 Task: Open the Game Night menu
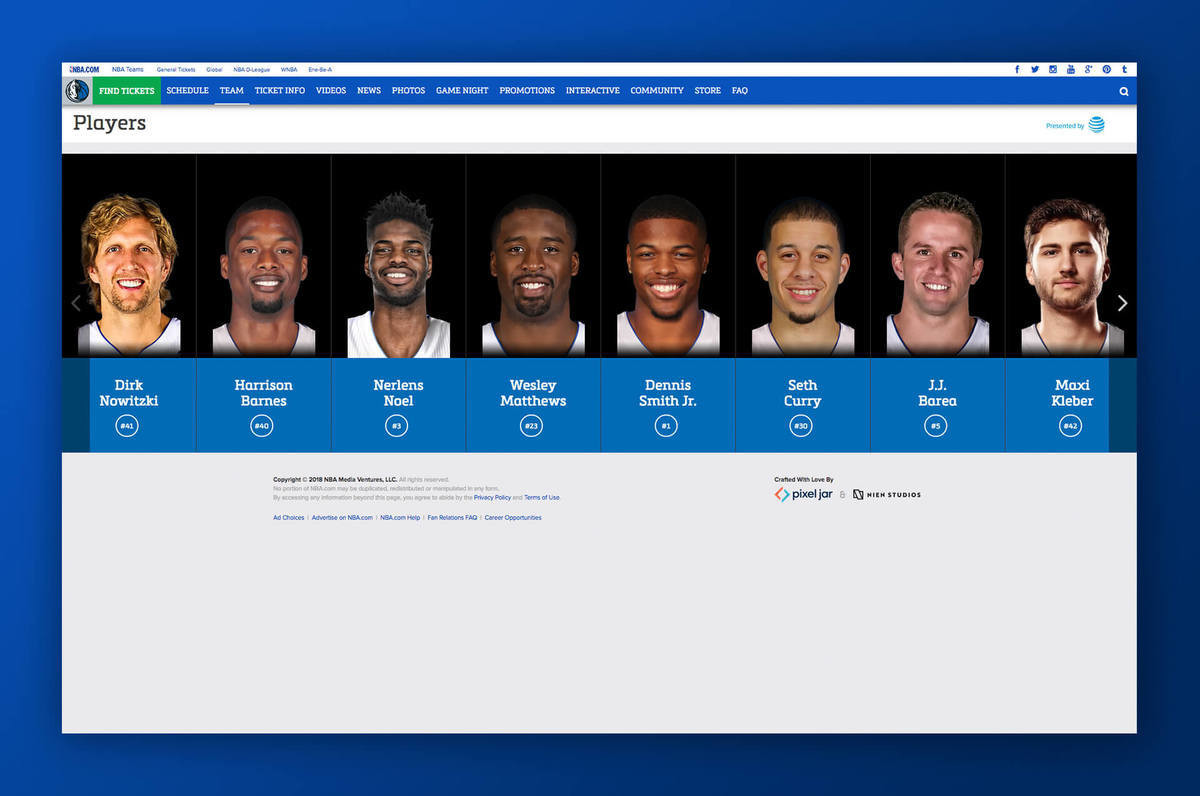(462, 91)
